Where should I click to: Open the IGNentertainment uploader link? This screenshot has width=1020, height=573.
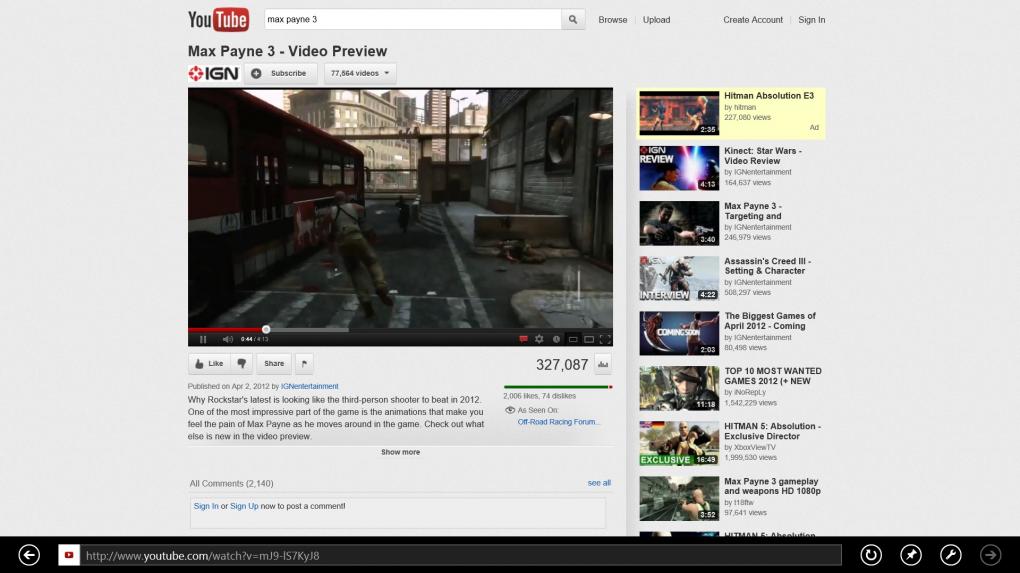310,386
